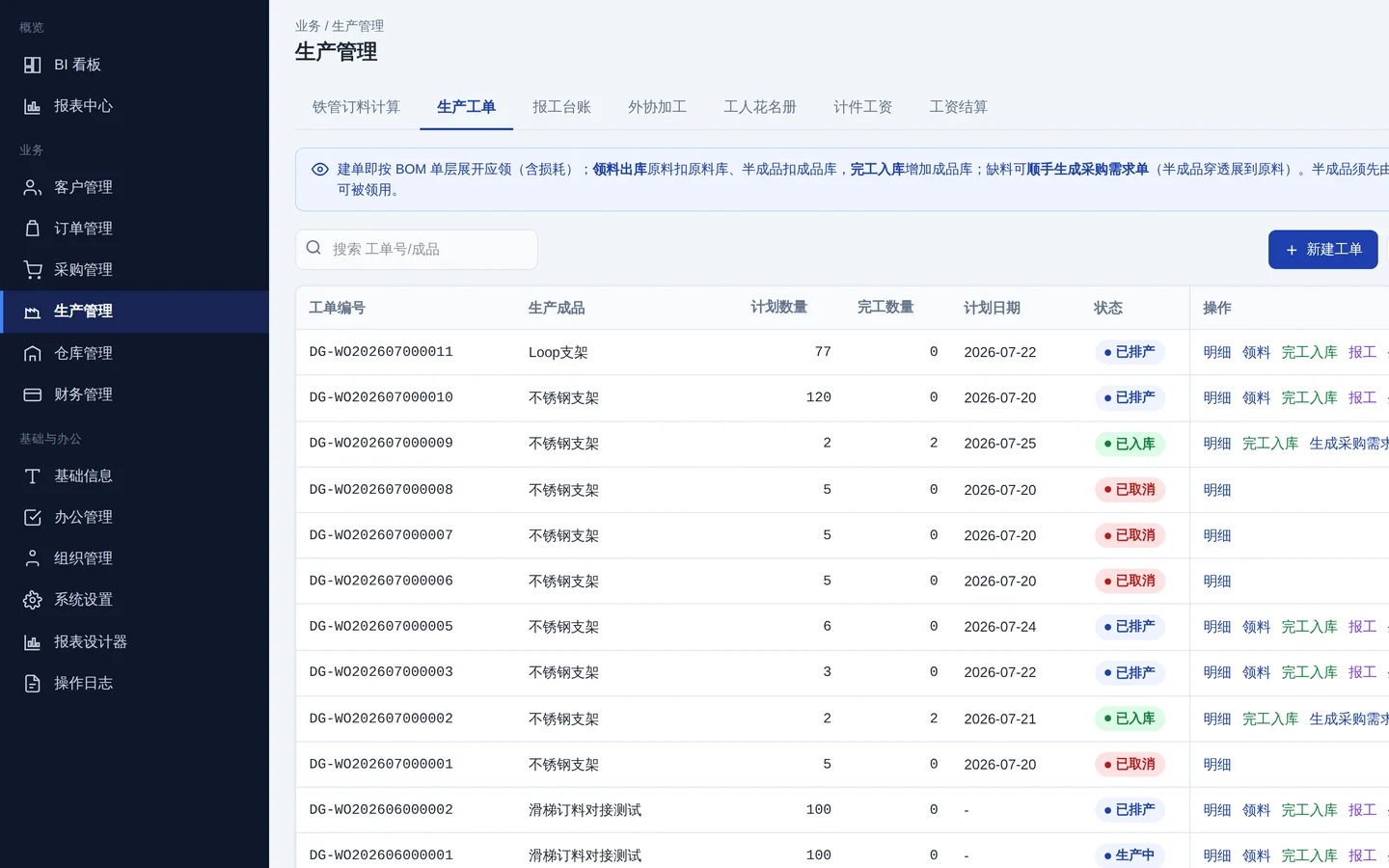The height and width of the screenshot is (868, 1389).
Task: Click the 客户管理 person icon
Action: coord(32,187)
